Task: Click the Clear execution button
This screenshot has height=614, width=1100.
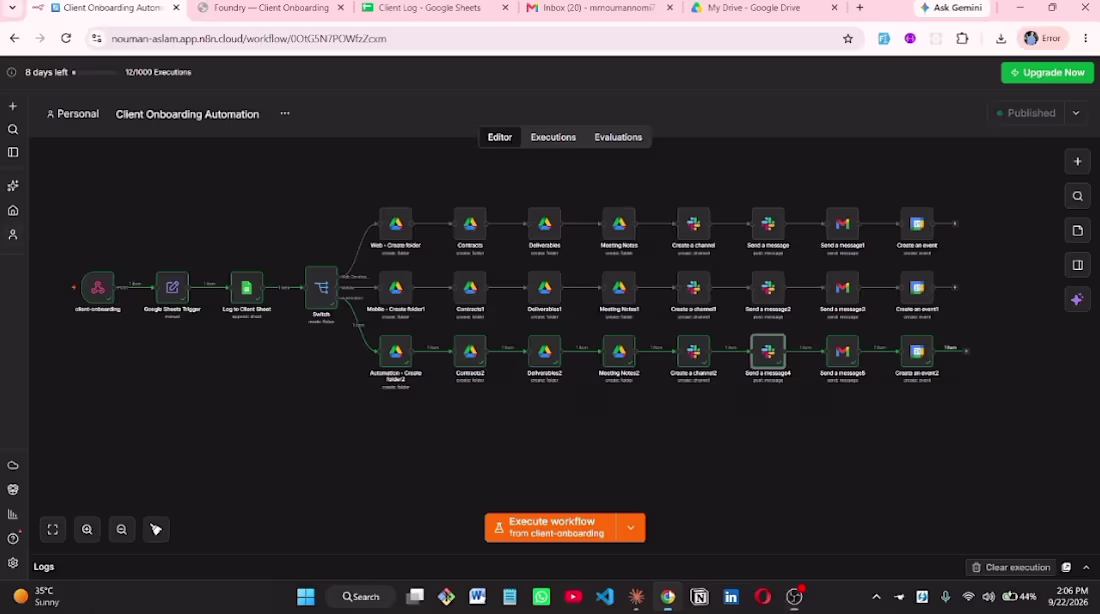Action: [x=1011, y=567]
